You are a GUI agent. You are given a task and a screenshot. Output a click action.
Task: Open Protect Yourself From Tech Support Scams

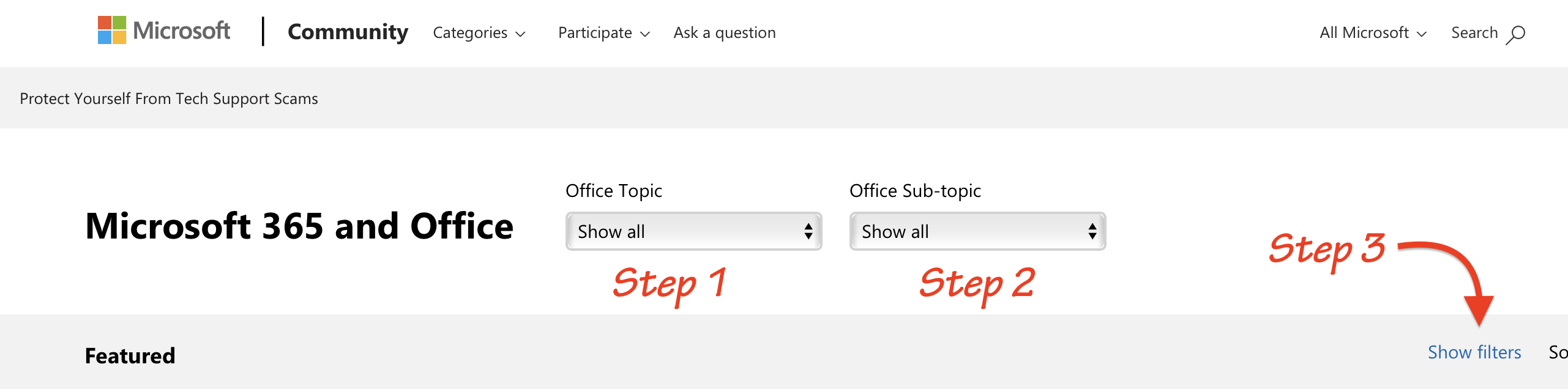169,98
